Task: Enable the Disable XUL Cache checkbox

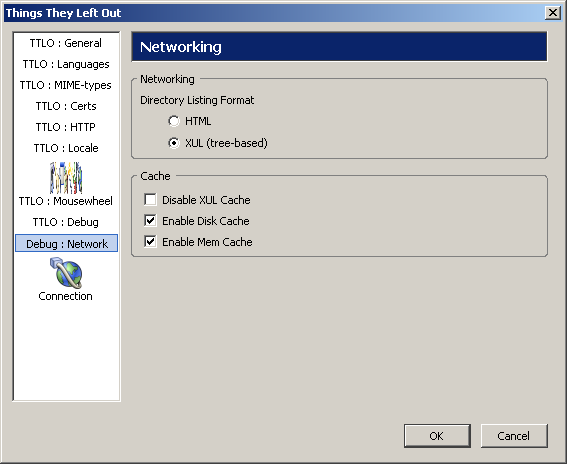Action: tap(150, 200)
